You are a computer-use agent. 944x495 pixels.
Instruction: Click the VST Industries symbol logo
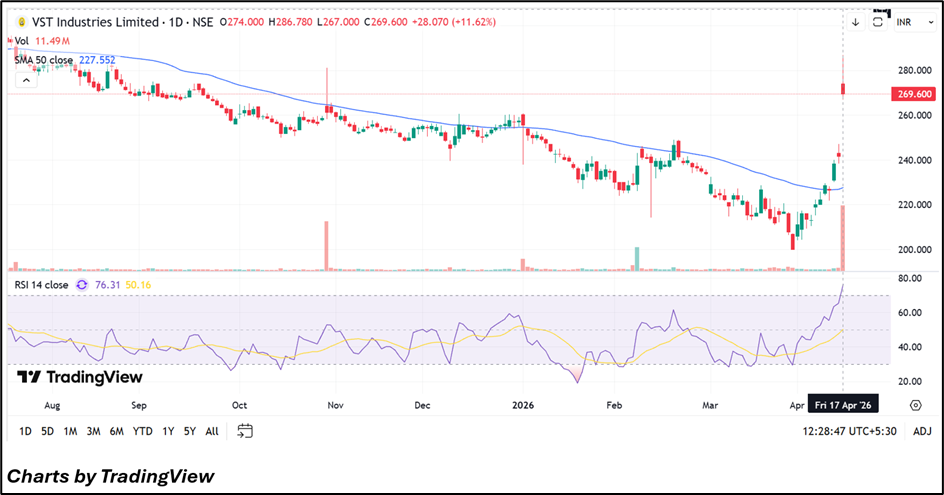click(x=23, y=22)
